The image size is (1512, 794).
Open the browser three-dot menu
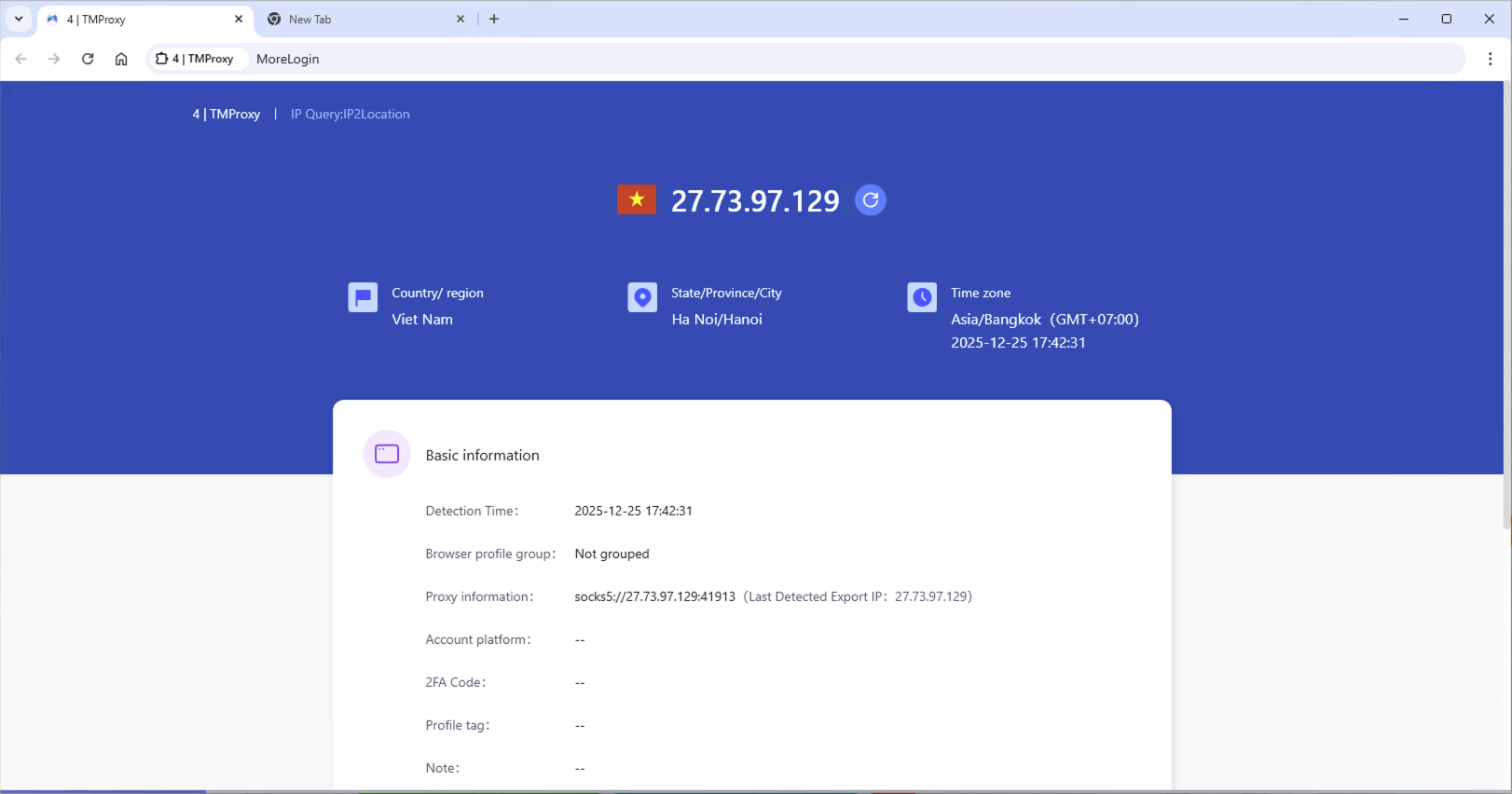click(x=1490, y=59)
